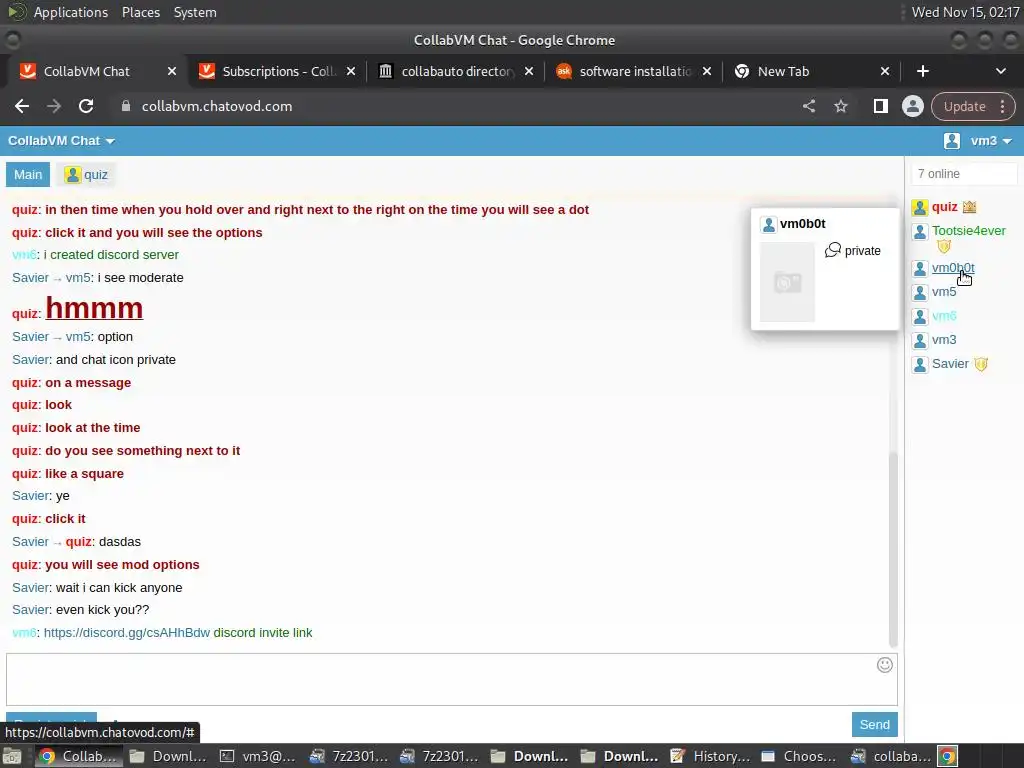The width and height of the screenshot is (1024, 768).
Task: Go back to the previous page
Action: click(22, 106)
